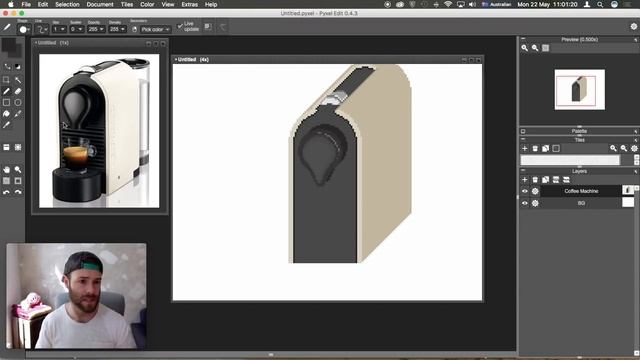Open the Density dropdown

point(117,29)
